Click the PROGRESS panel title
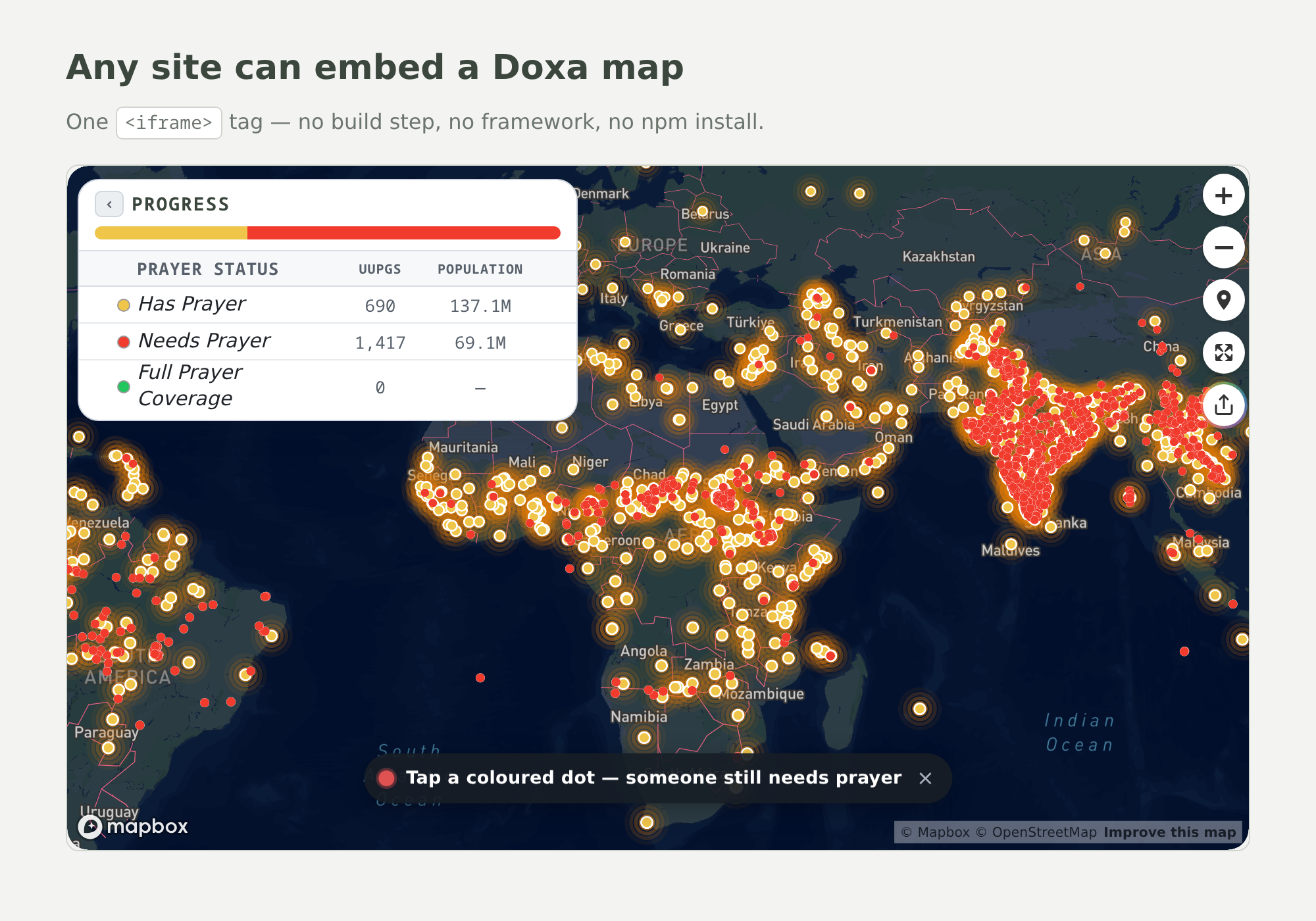Screen dimensions: 1316x921 [x=180, y=205]
